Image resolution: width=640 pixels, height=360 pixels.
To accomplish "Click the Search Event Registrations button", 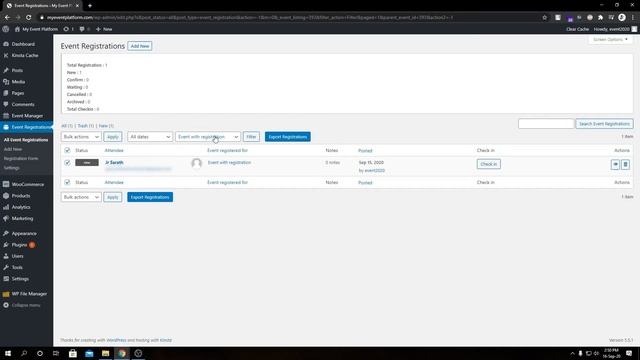I will [x=604, y=124].
